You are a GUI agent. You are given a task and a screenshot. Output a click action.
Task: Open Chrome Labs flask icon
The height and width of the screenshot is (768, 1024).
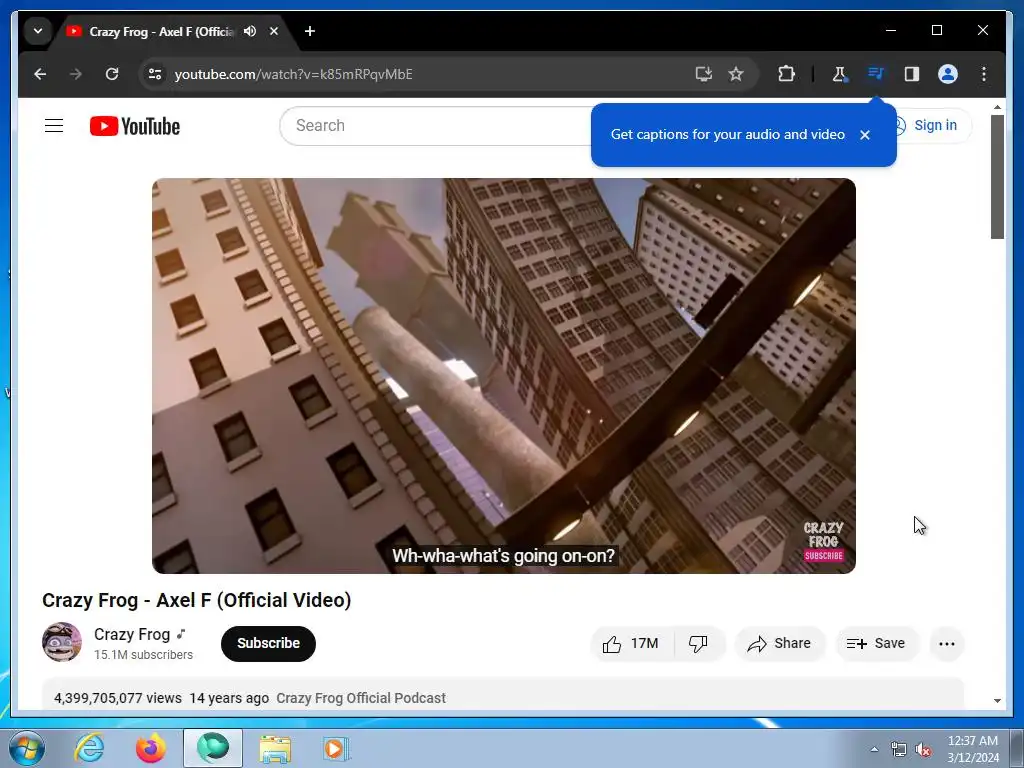pyautogui.click(x=840, y=74)
